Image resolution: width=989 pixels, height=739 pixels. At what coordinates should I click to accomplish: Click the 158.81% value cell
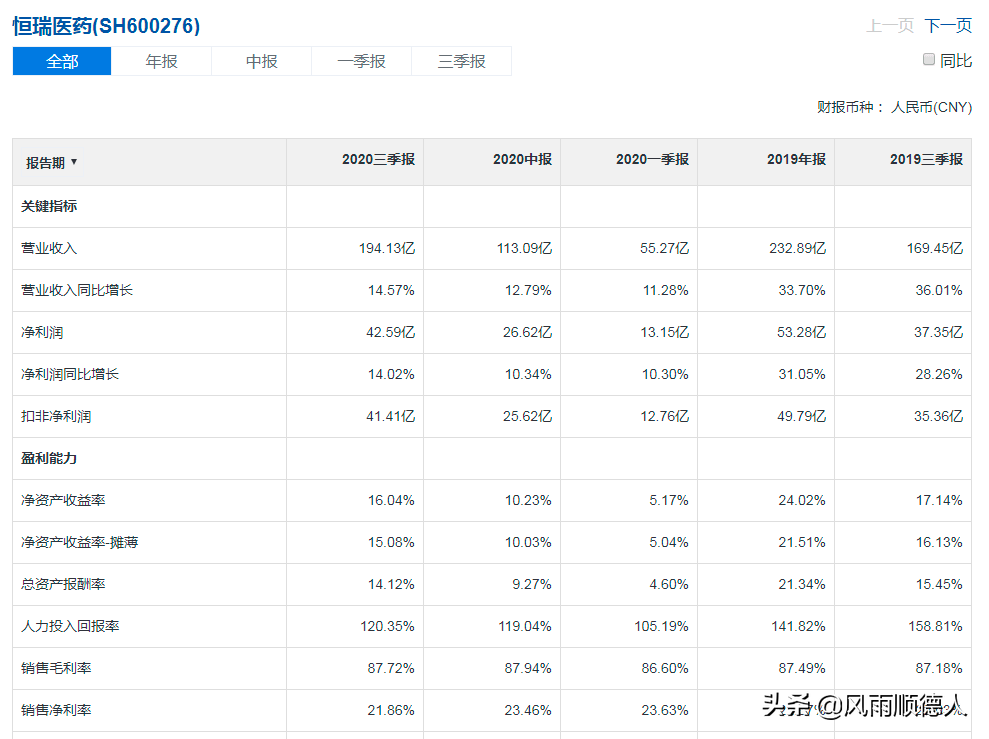click(x=935, y=626)
